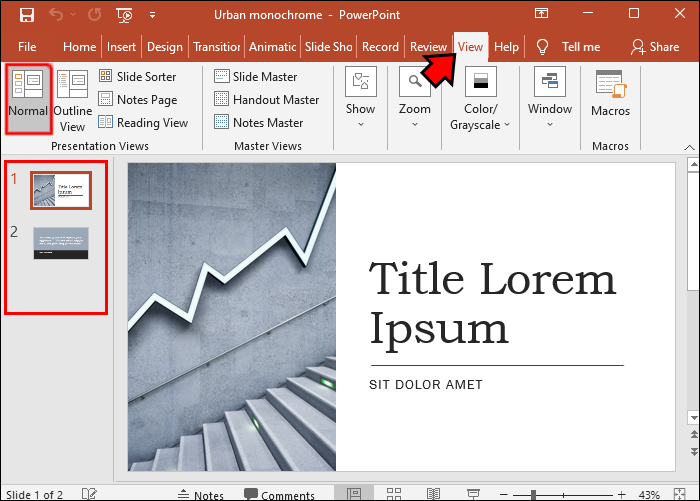Toggle the Notes pane in status bar
This screenshot has height=501, width=700.
pos(201,495)
